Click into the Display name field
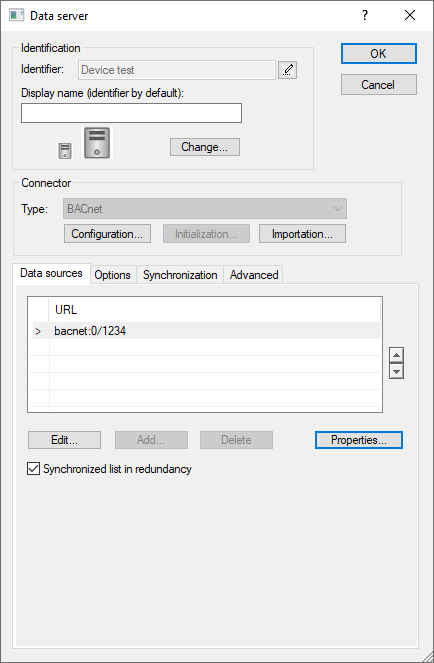This screenshot has width=434, height=663. 132,113
